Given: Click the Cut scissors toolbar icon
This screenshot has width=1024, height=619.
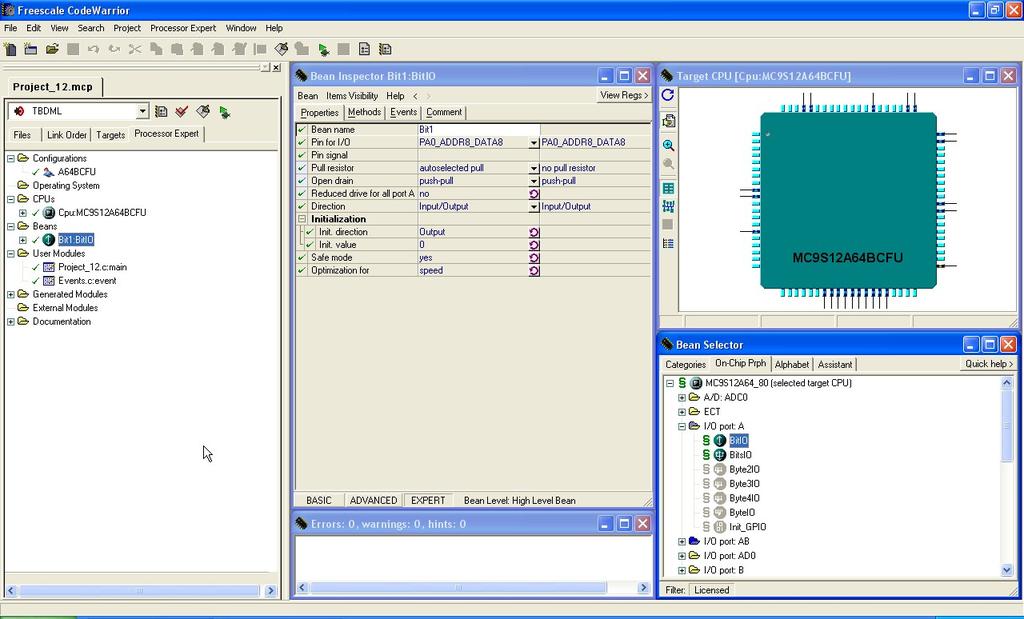Looking at the screenshot, I should (135, 49).
